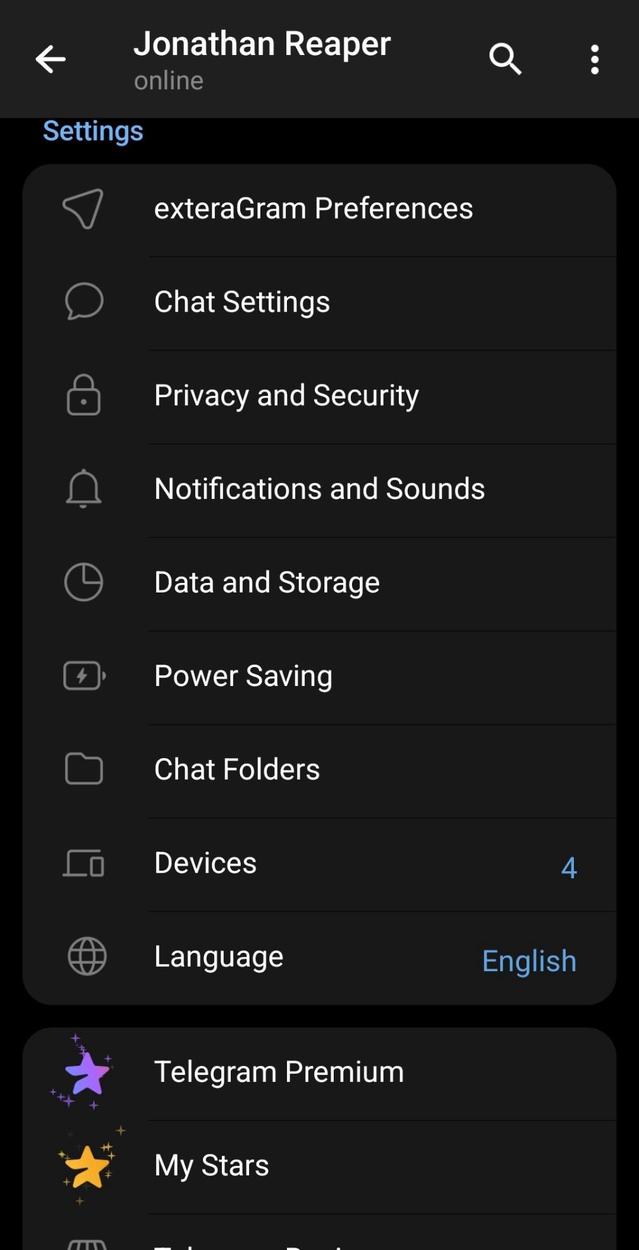Open exteraGram Preferences via paper plane icon
Image resolution: width=639 pixels, height=1250 pixels.
tap(84, 208)
